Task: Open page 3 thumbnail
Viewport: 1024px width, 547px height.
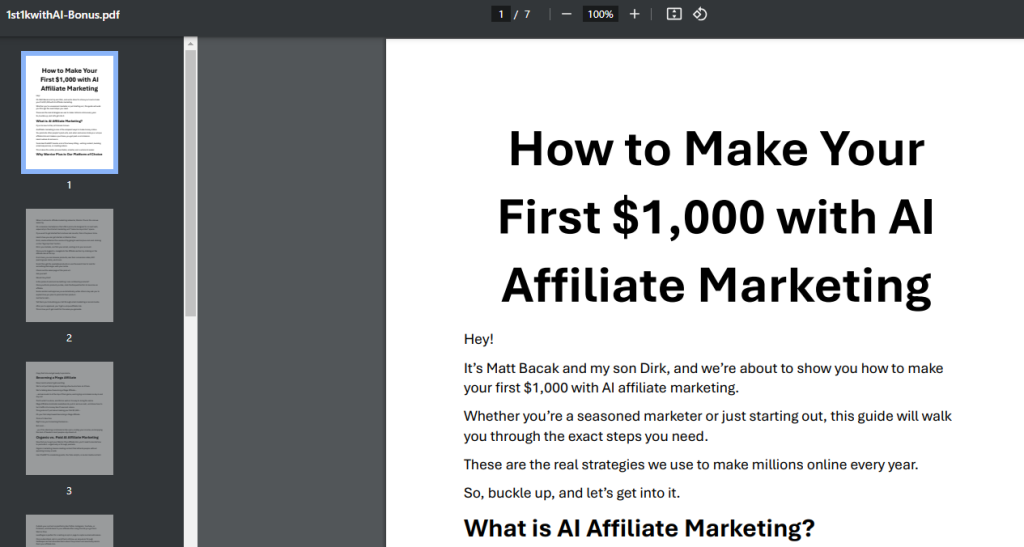Action: tap(69, 418)
